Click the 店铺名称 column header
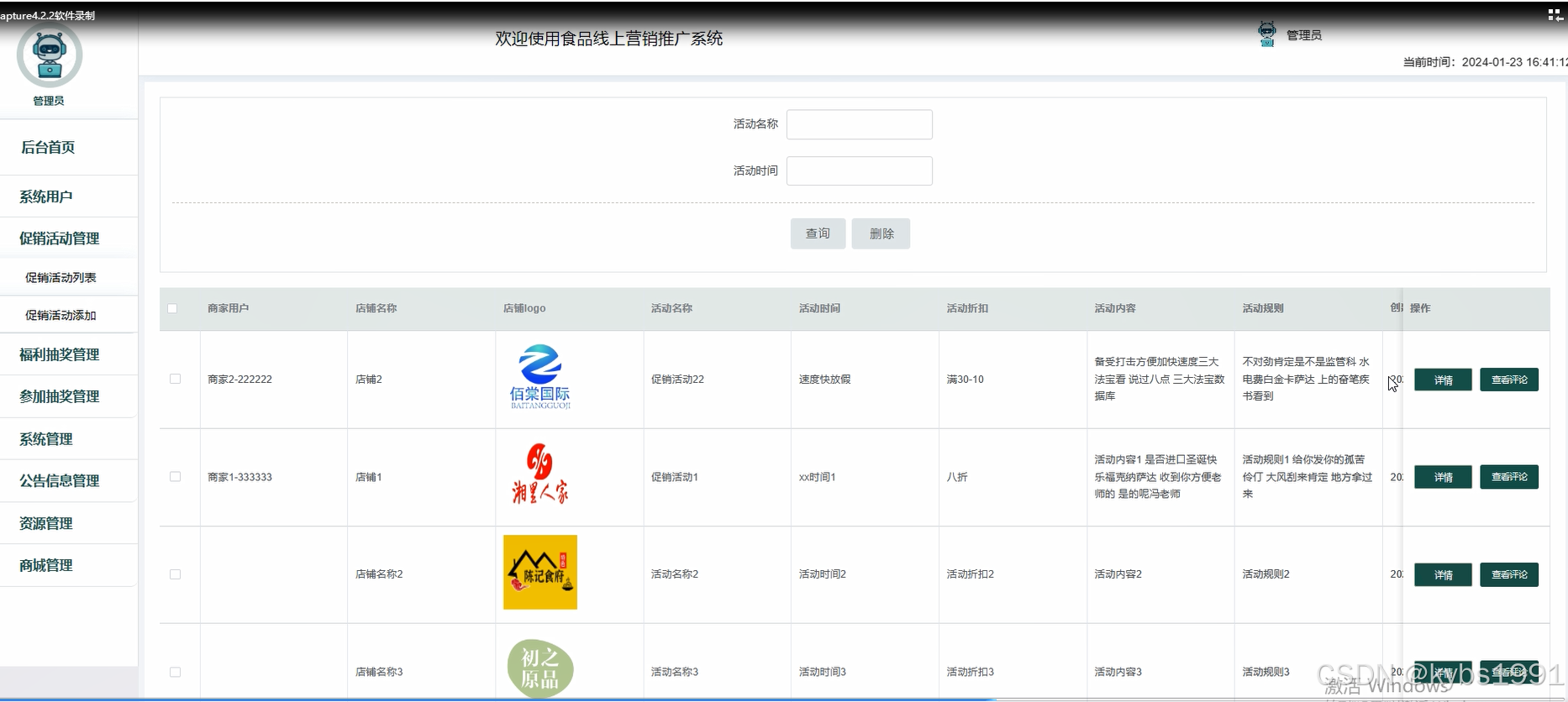Image resolution: width=1568 pixels, height=702 pixels. pyautogui.click(x=376, y=308)
